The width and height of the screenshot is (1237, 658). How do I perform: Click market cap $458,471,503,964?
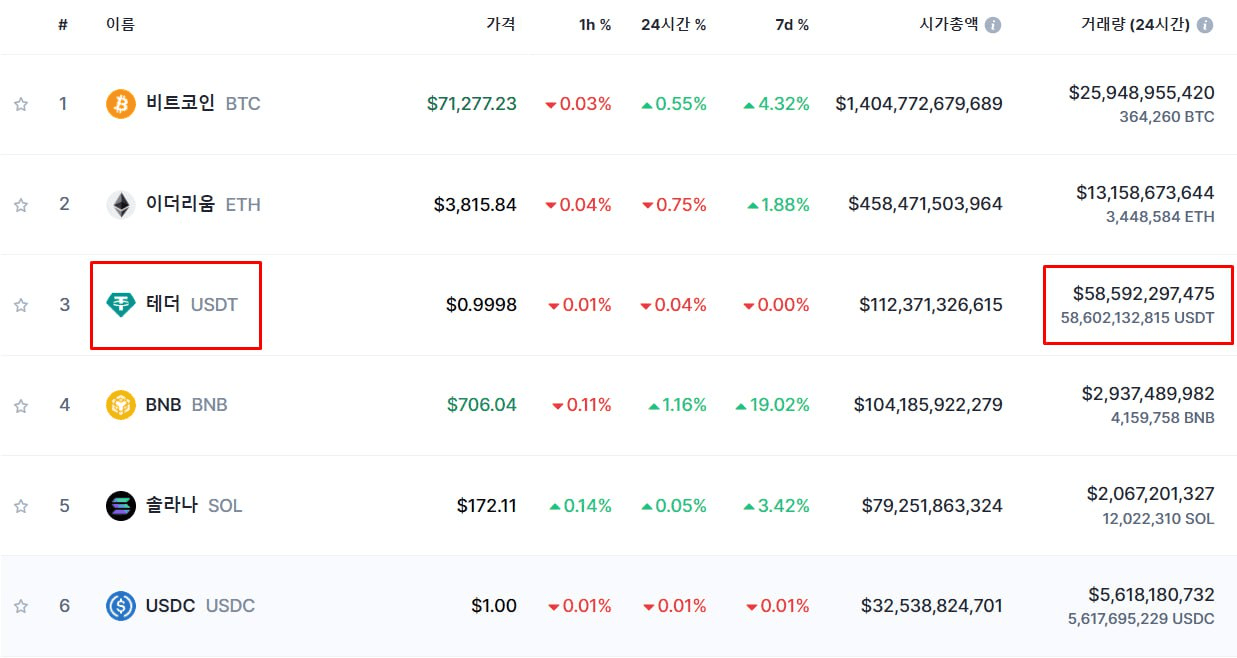tap(925, 205)
